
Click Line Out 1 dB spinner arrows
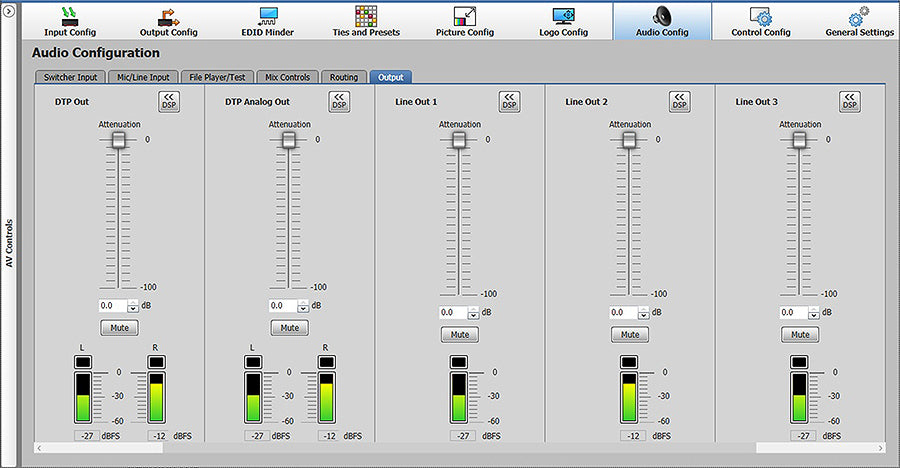pyautogui.click(x=474, y=313)
